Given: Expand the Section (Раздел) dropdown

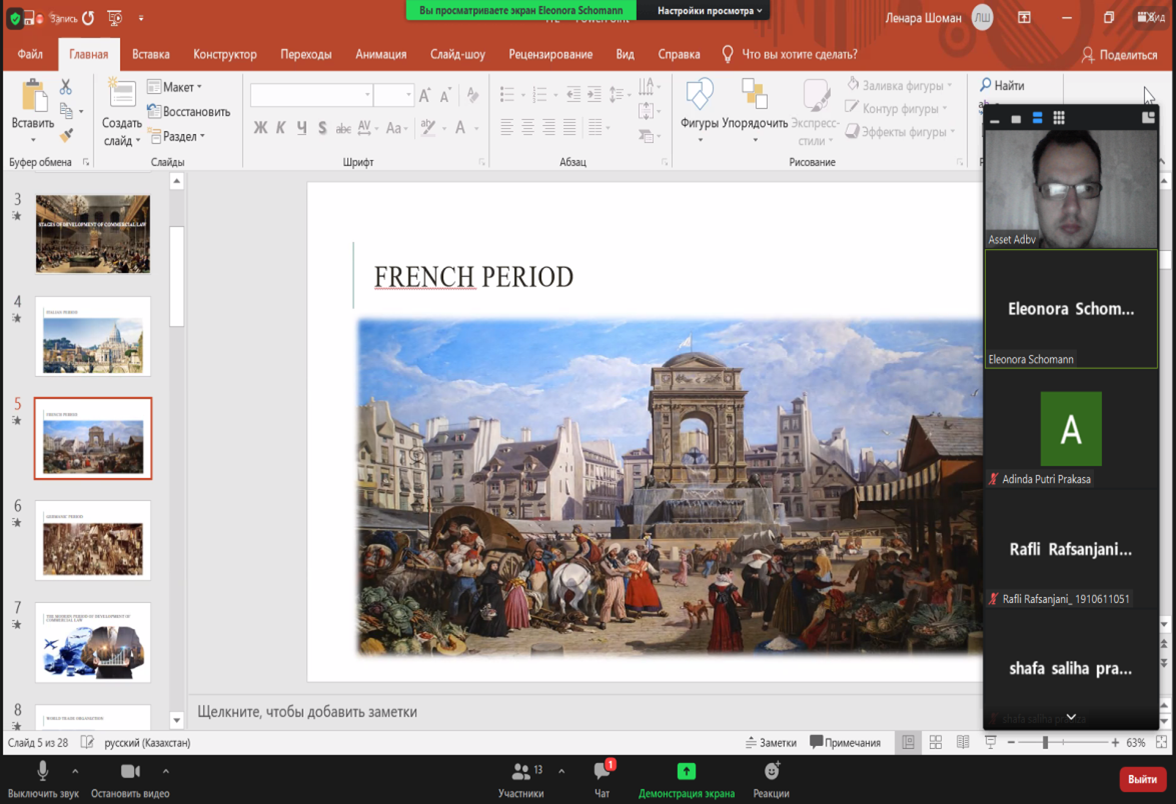Looking at the screenshot, I should [177, 136].
